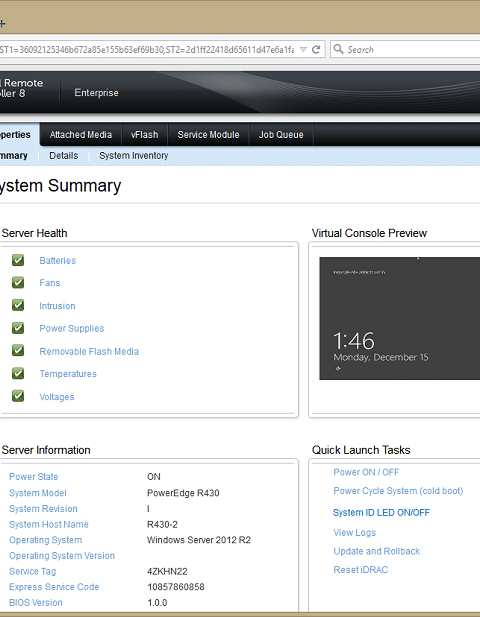Click the System Revision label link
Image resolution: width=480 pixels, height=617 pixels.
43,509
